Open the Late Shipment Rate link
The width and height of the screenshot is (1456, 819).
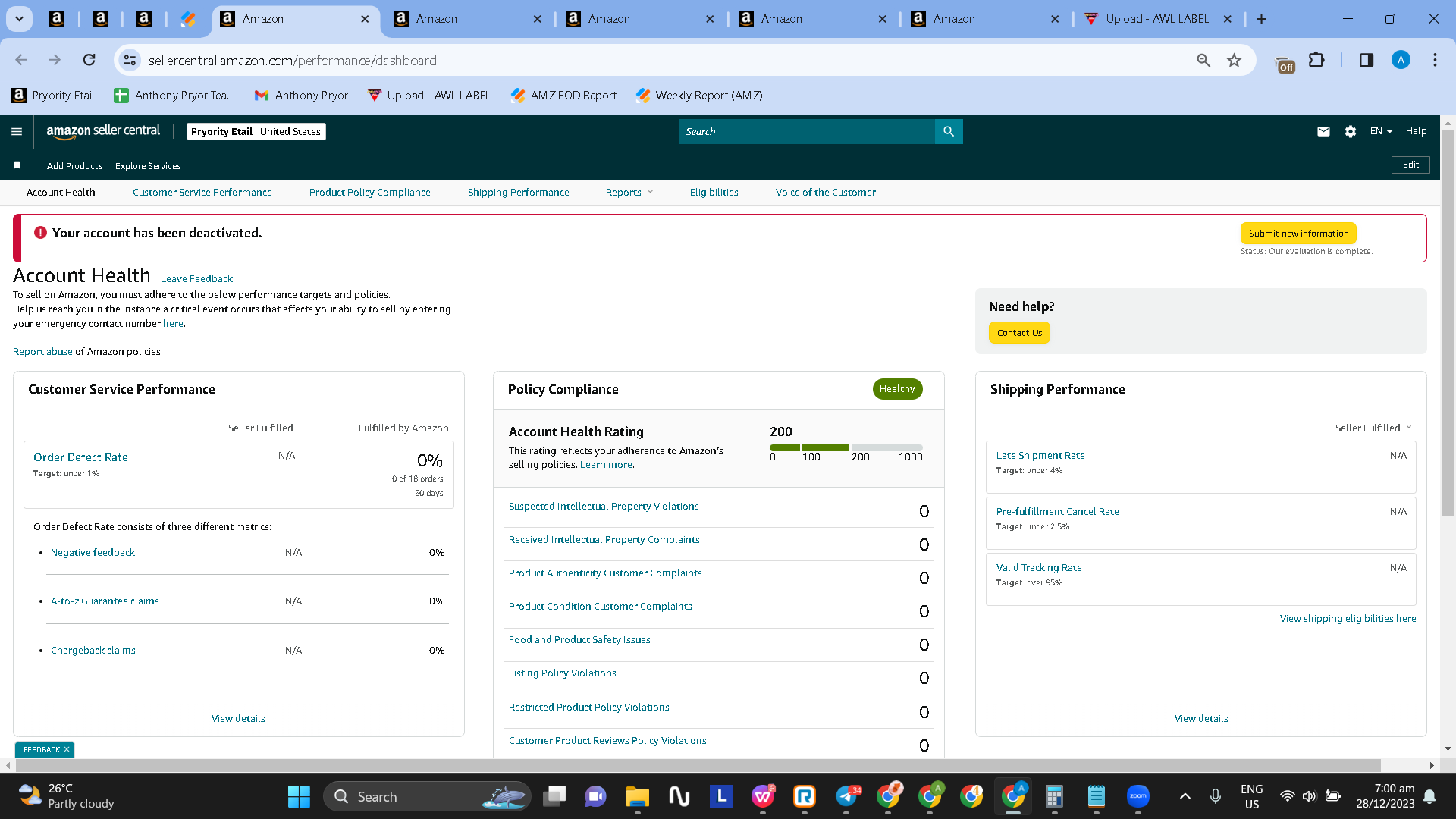pos(1040,456)
